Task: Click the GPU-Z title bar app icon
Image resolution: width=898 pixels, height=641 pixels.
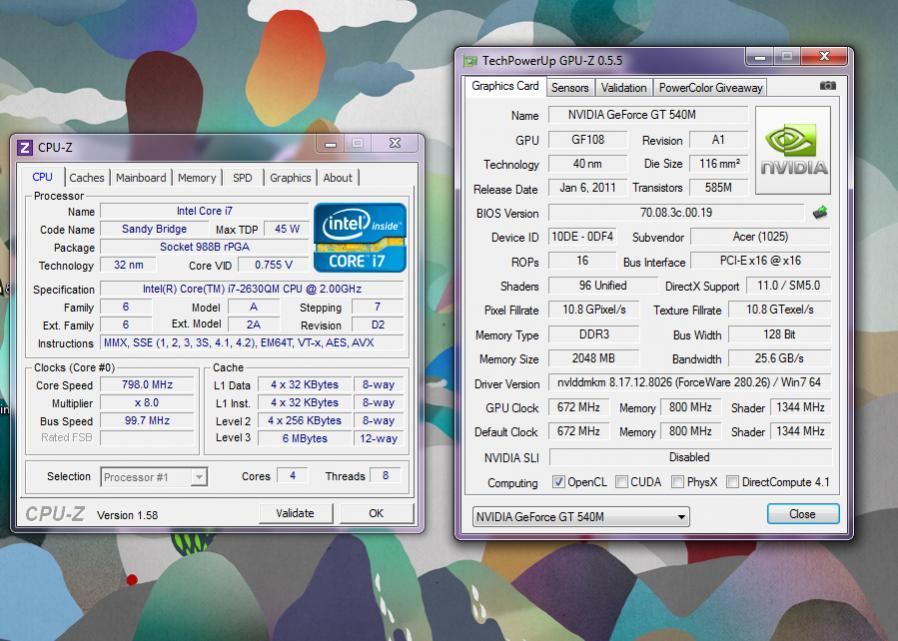Action: pyautogui.click(x=470, y=61)
